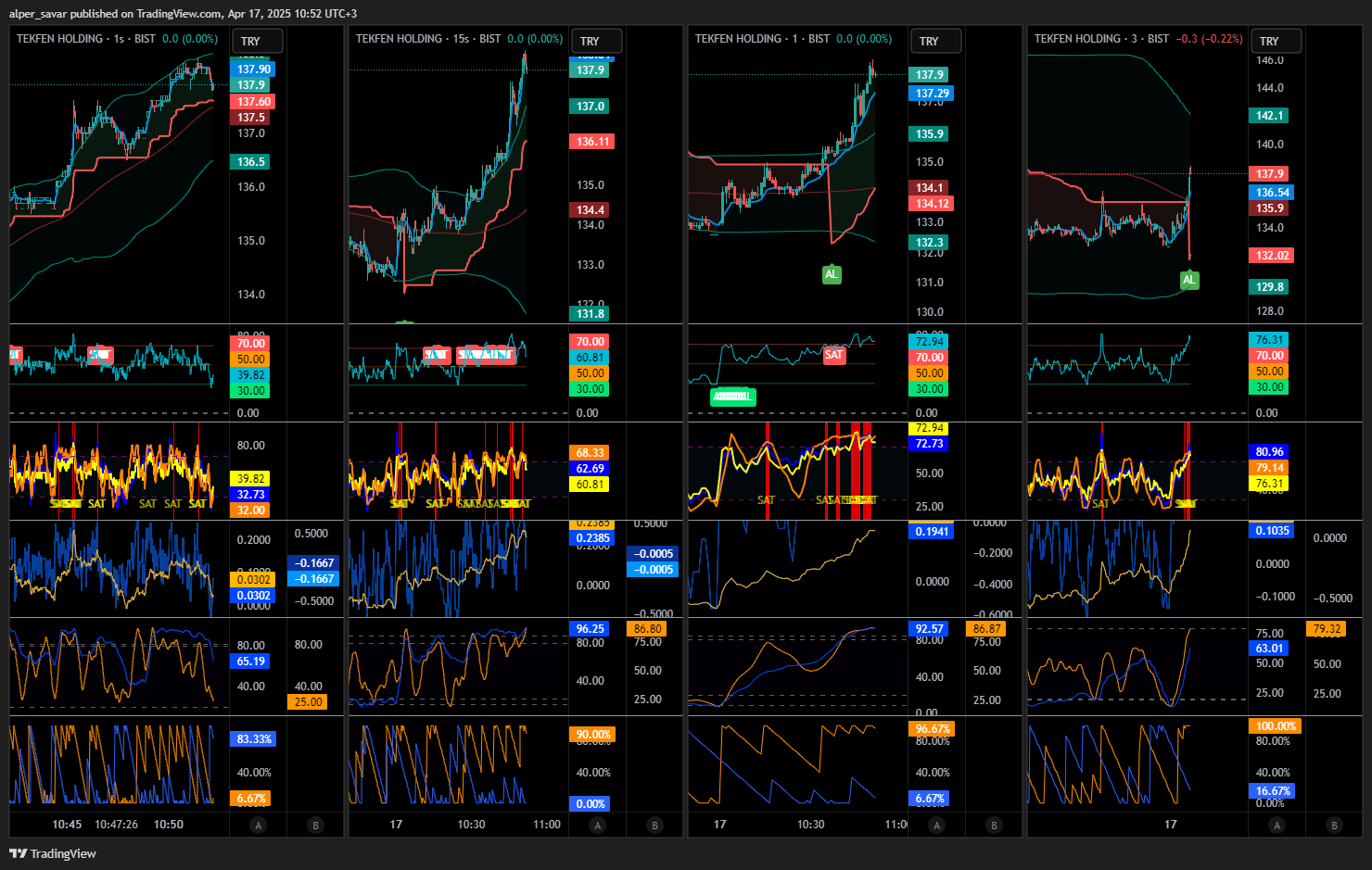Select blue 137.90 price label in 1s chart
The width and height of the screenshot is (1372, 870).
coord(254,69)
